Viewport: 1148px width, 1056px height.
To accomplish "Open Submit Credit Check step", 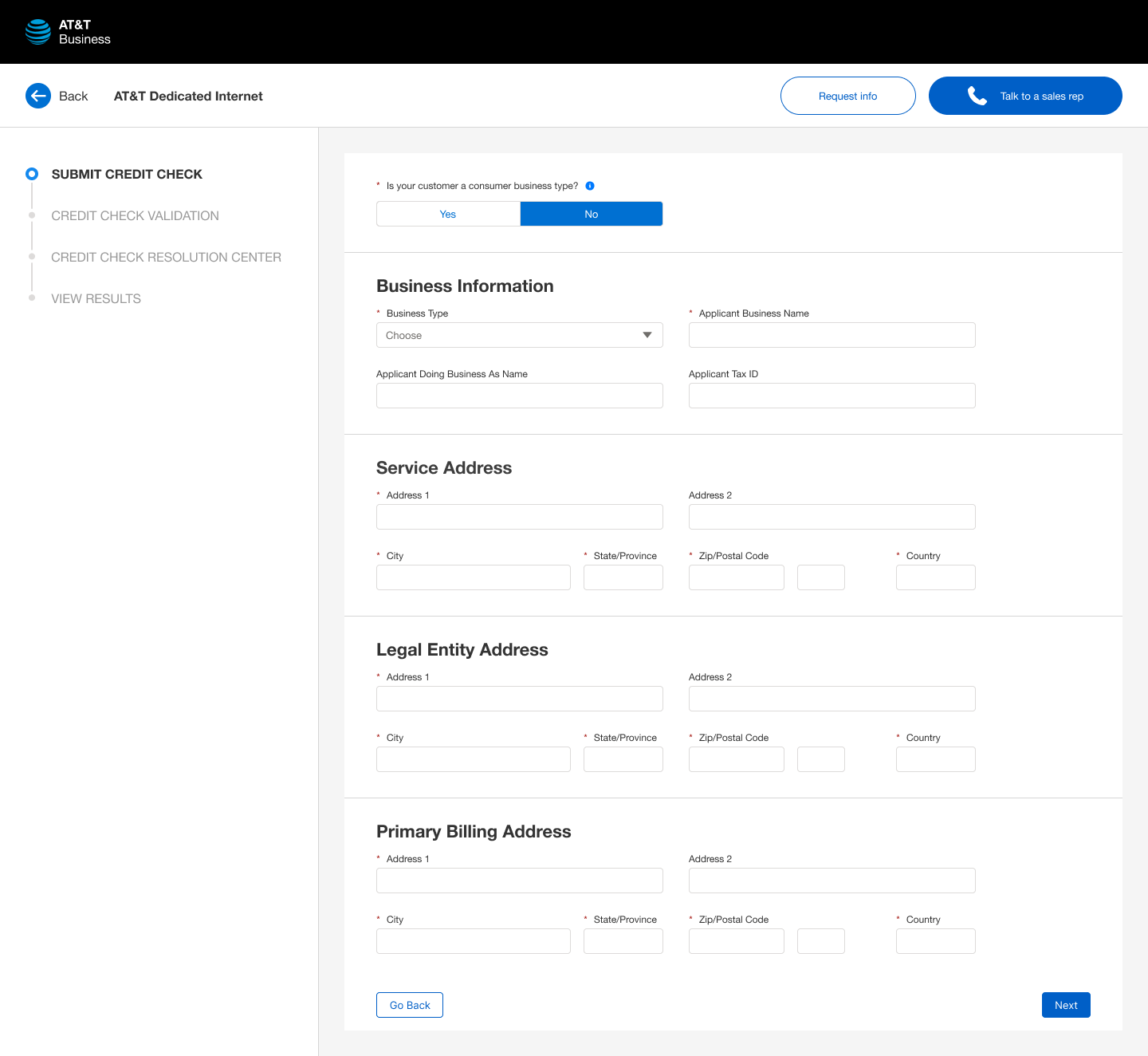I will (127, 174).
